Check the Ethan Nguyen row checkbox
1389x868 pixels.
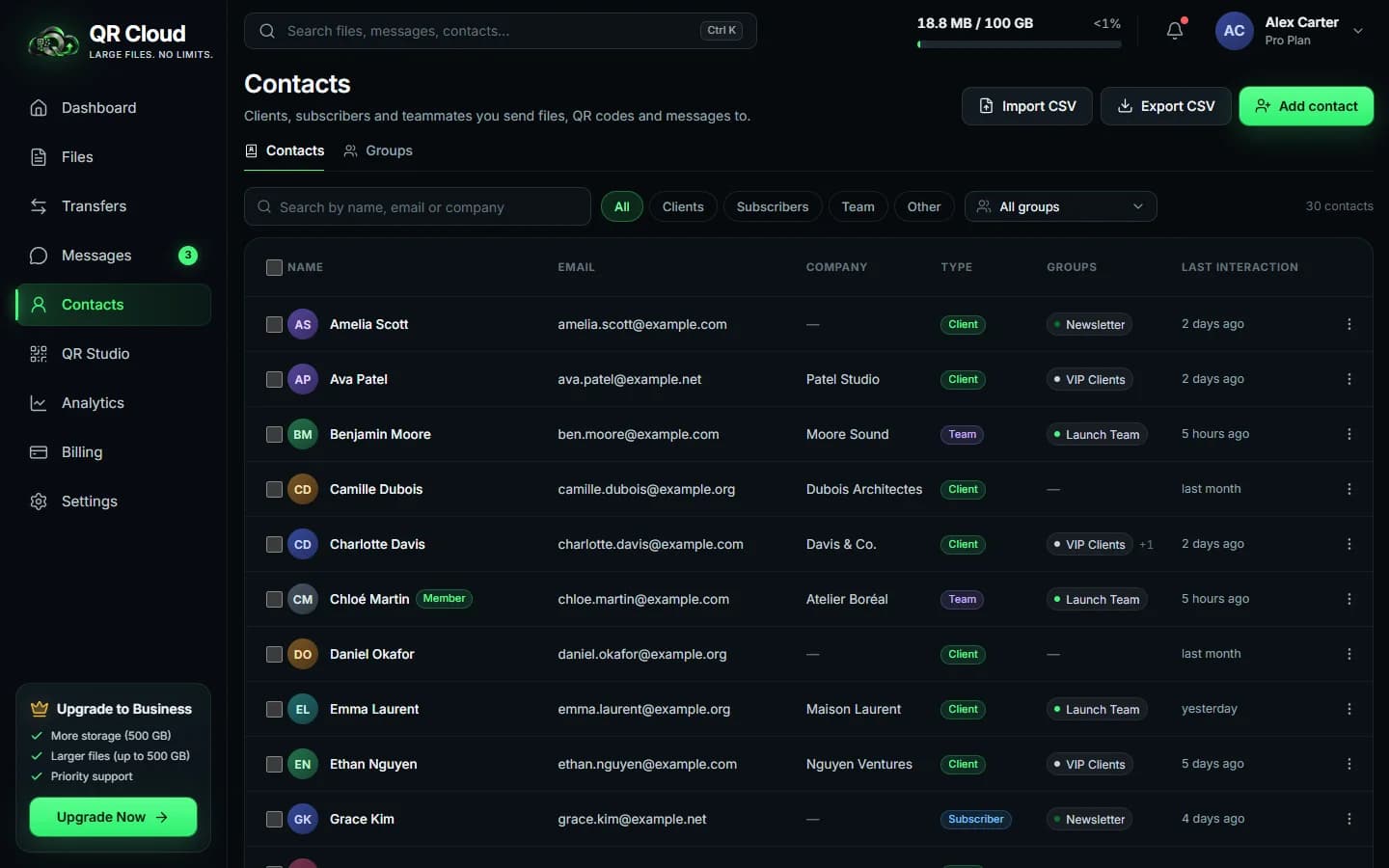tap(274, 765)
